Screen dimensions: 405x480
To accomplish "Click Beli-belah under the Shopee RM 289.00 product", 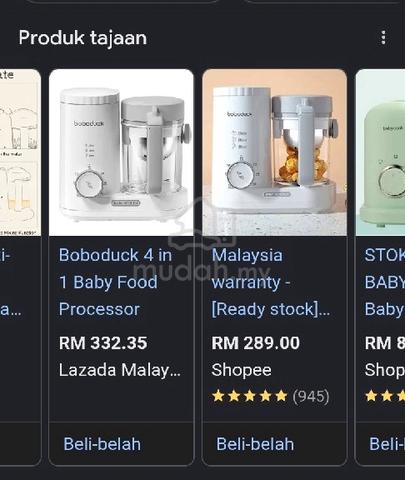I will pos(255,444).
